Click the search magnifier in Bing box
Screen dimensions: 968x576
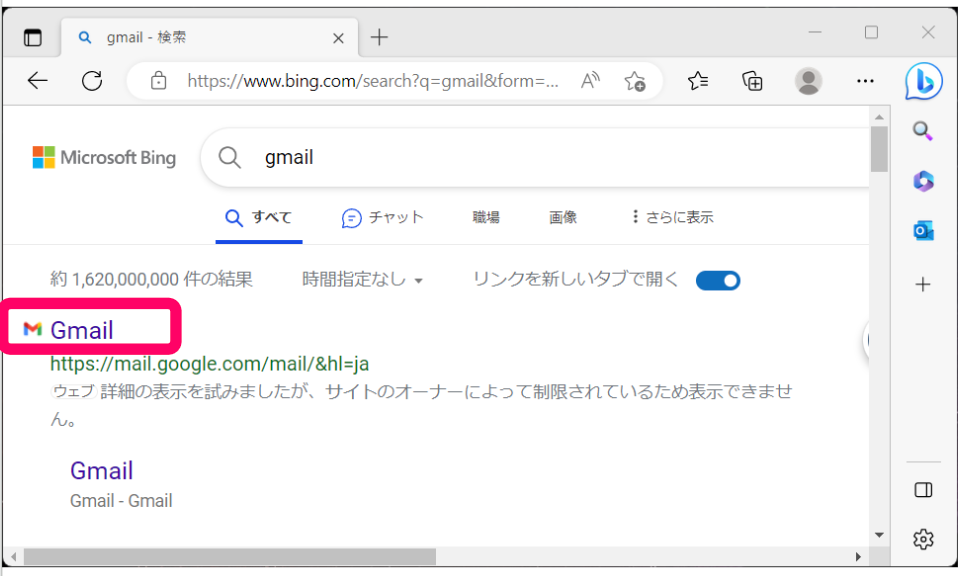230,157
